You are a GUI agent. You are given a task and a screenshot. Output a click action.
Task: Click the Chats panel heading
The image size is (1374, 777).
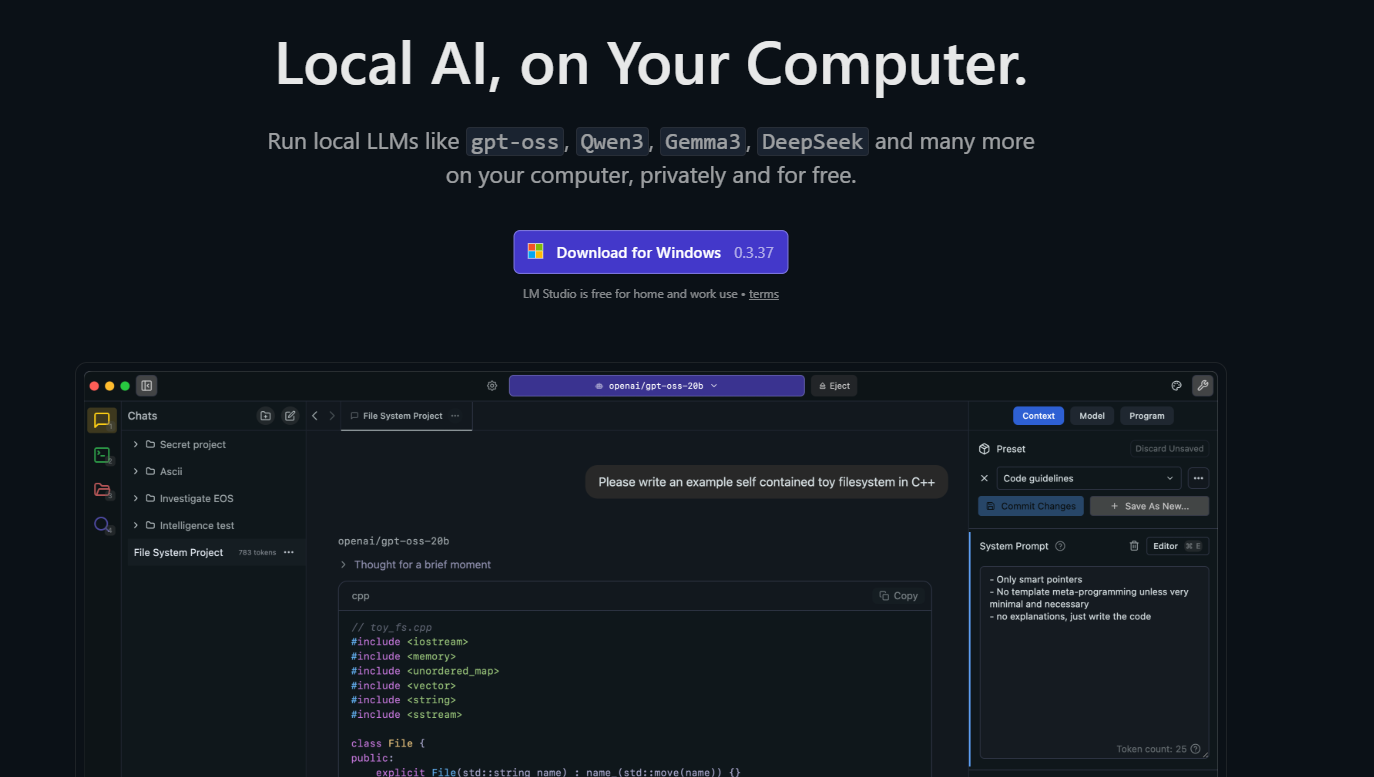(142, 416)
